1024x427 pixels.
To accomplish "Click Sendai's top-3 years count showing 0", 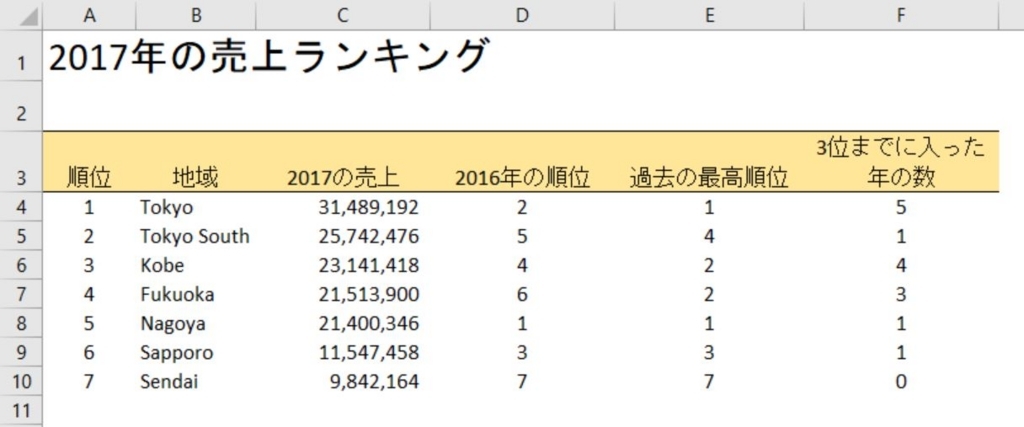I will coord(901,381).
